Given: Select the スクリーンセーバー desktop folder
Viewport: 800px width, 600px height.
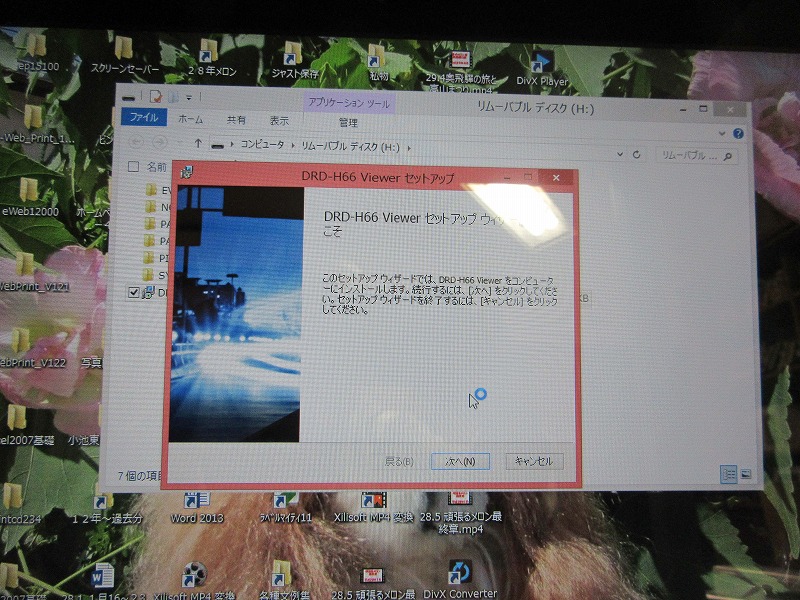Looking at the screenshot, I should coord(124,56).
